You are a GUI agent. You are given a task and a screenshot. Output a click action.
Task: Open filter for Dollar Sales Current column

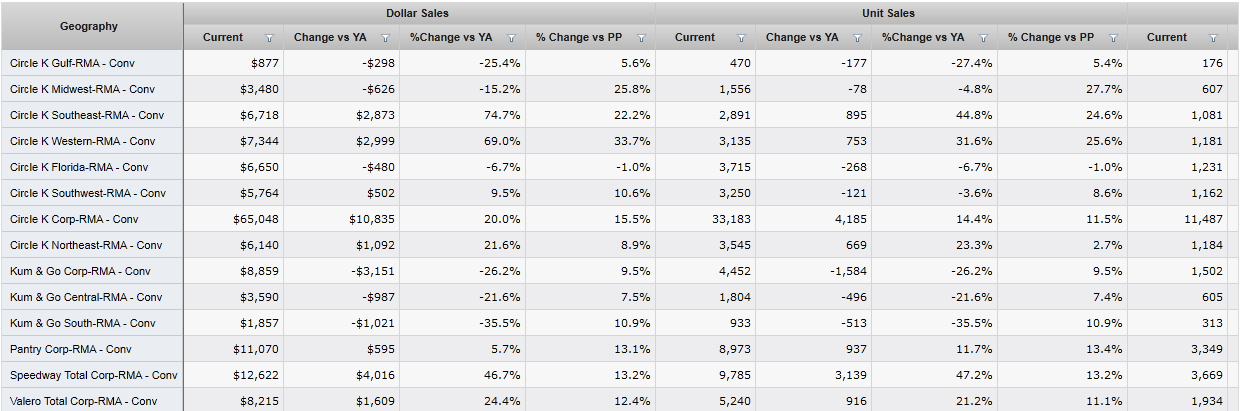[269, 38]
